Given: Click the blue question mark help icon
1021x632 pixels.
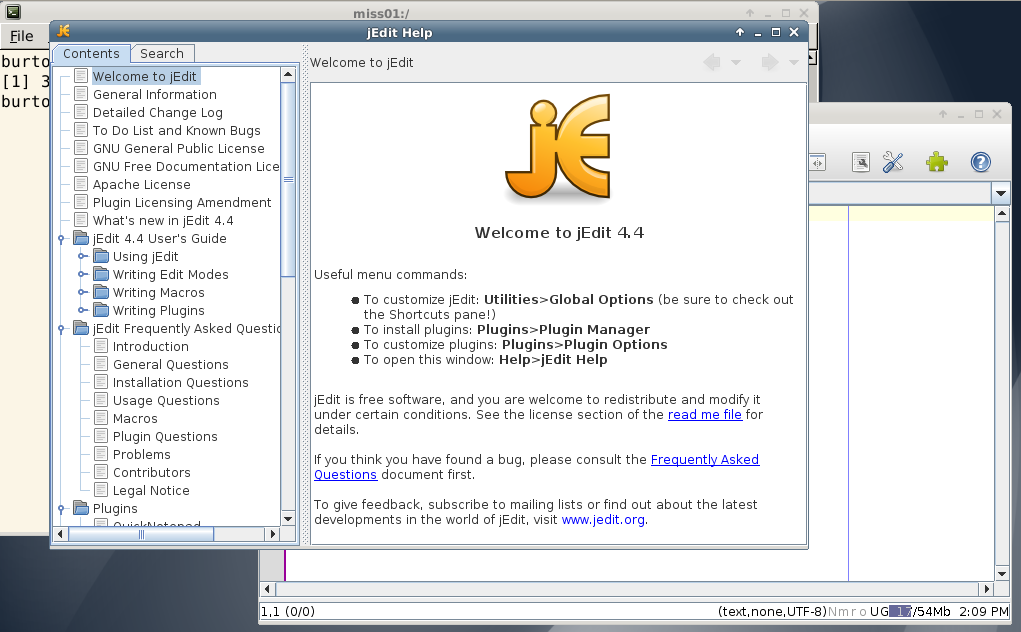Looking at the screenshot, I should pyautogui.click(x=980, y=162).
